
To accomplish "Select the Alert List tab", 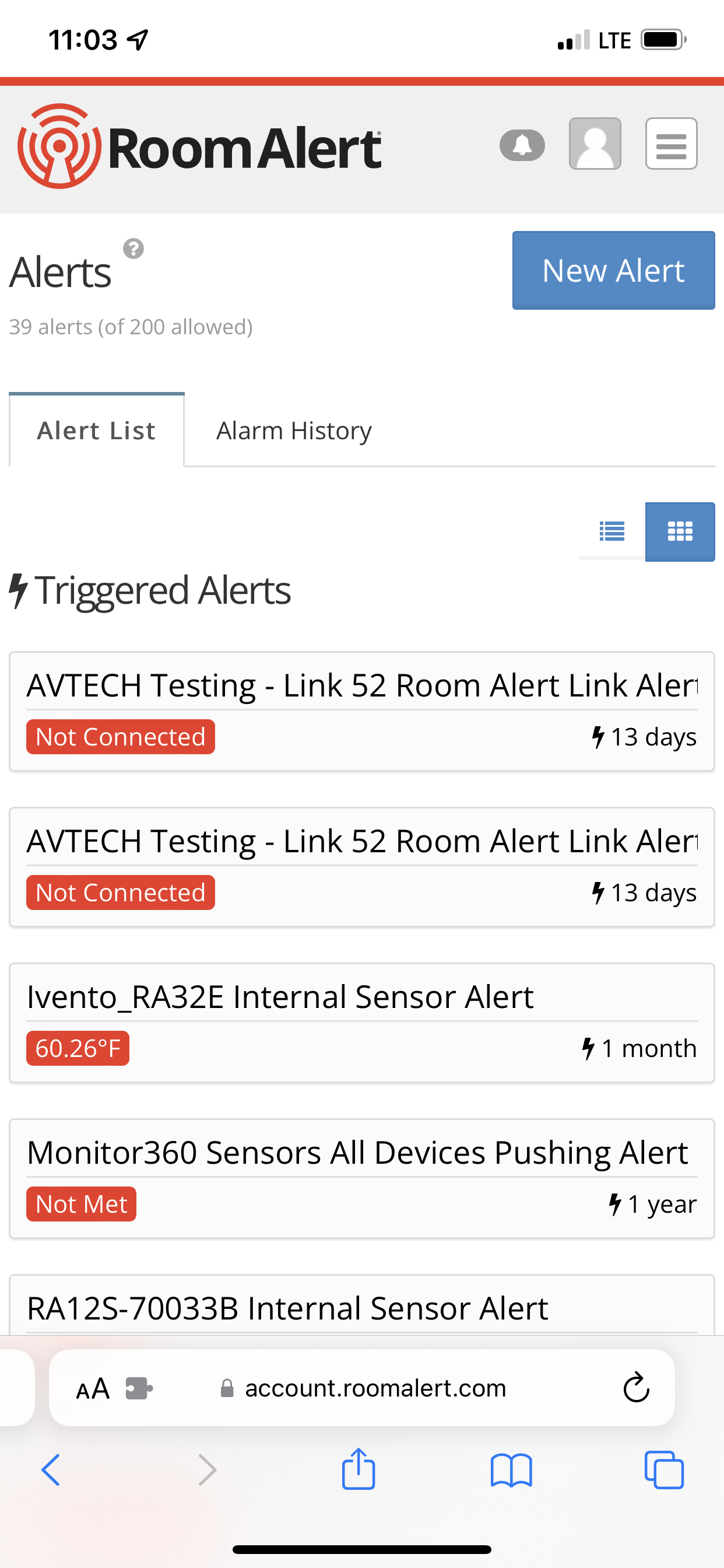I will point(97,430).
